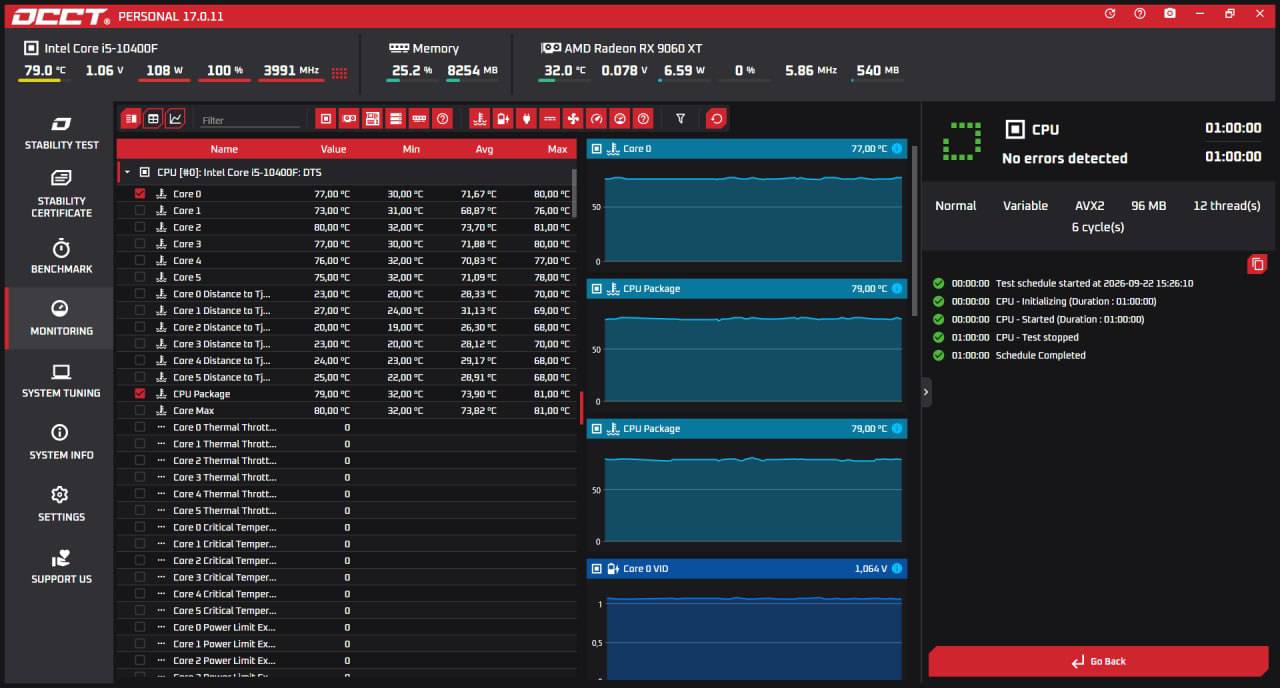Switch to the table view mode icon
This screenshot has width=1280, height=688.
(153, 119)
